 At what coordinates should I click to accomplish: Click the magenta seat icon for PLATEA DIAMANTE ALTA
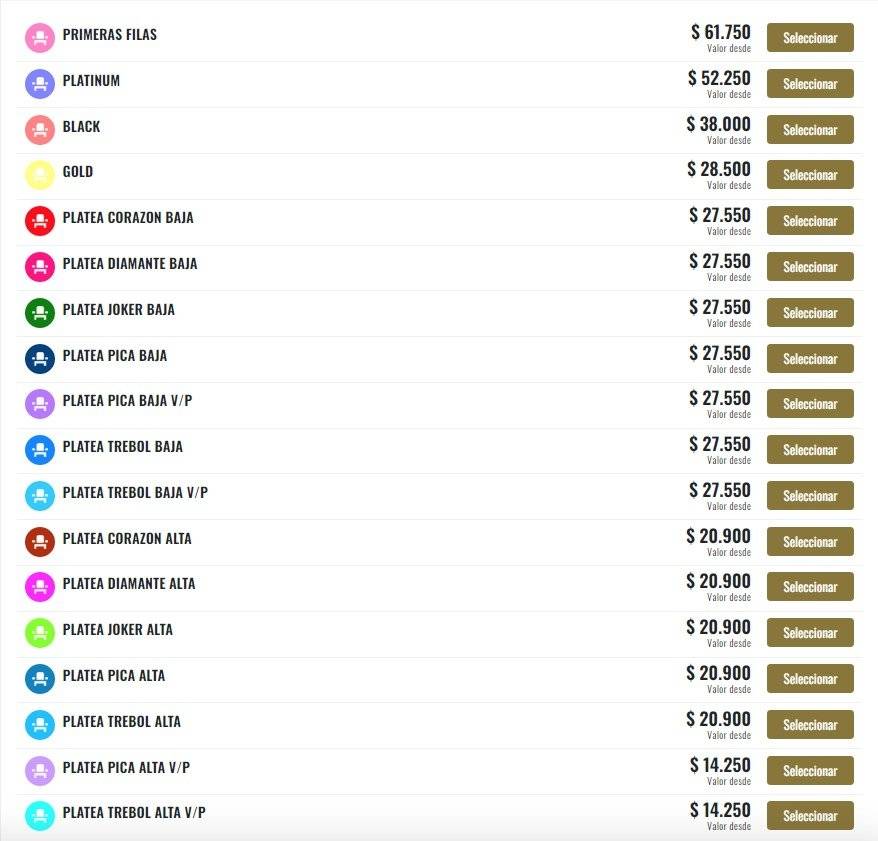click(x=40, y=587)
